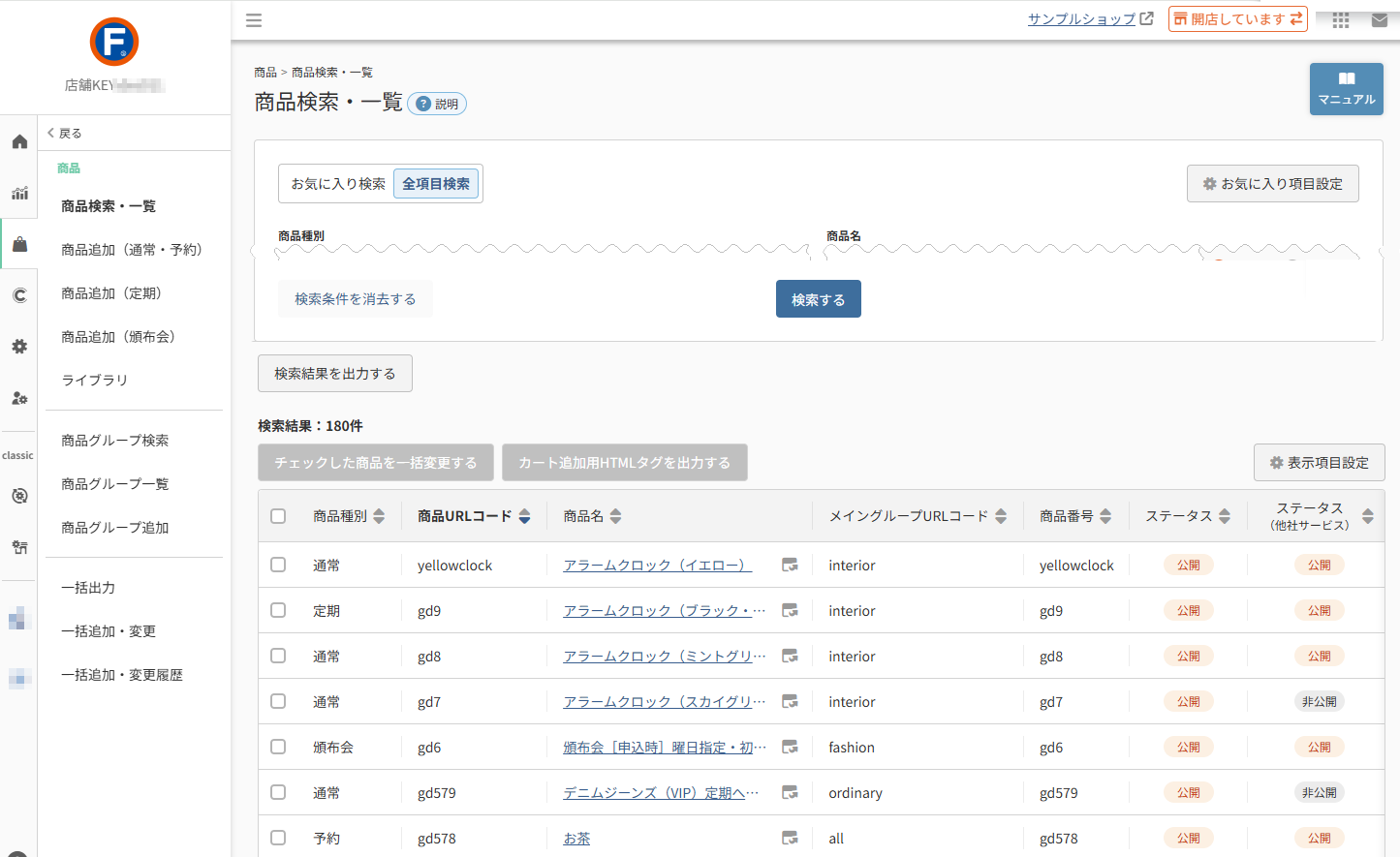Check the gd578 row checkbox

(278, 838)
